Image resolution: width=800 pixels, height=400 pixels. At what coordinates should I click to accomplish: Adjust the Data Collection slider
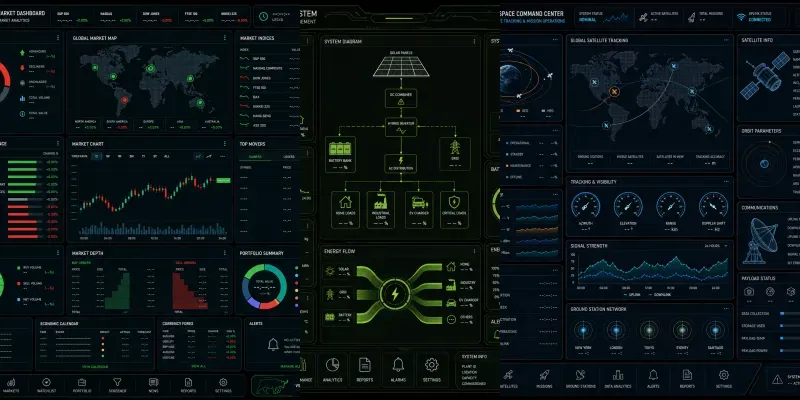(789, 313)
